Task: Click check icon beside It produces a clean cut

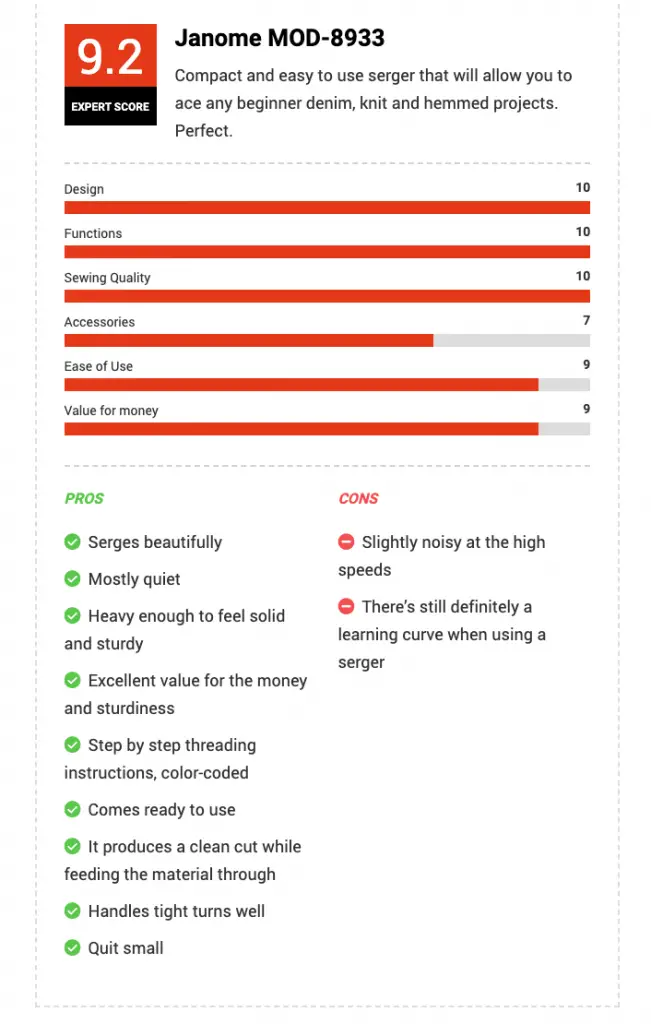Action: pyautogui.click(x=72, y=846)
